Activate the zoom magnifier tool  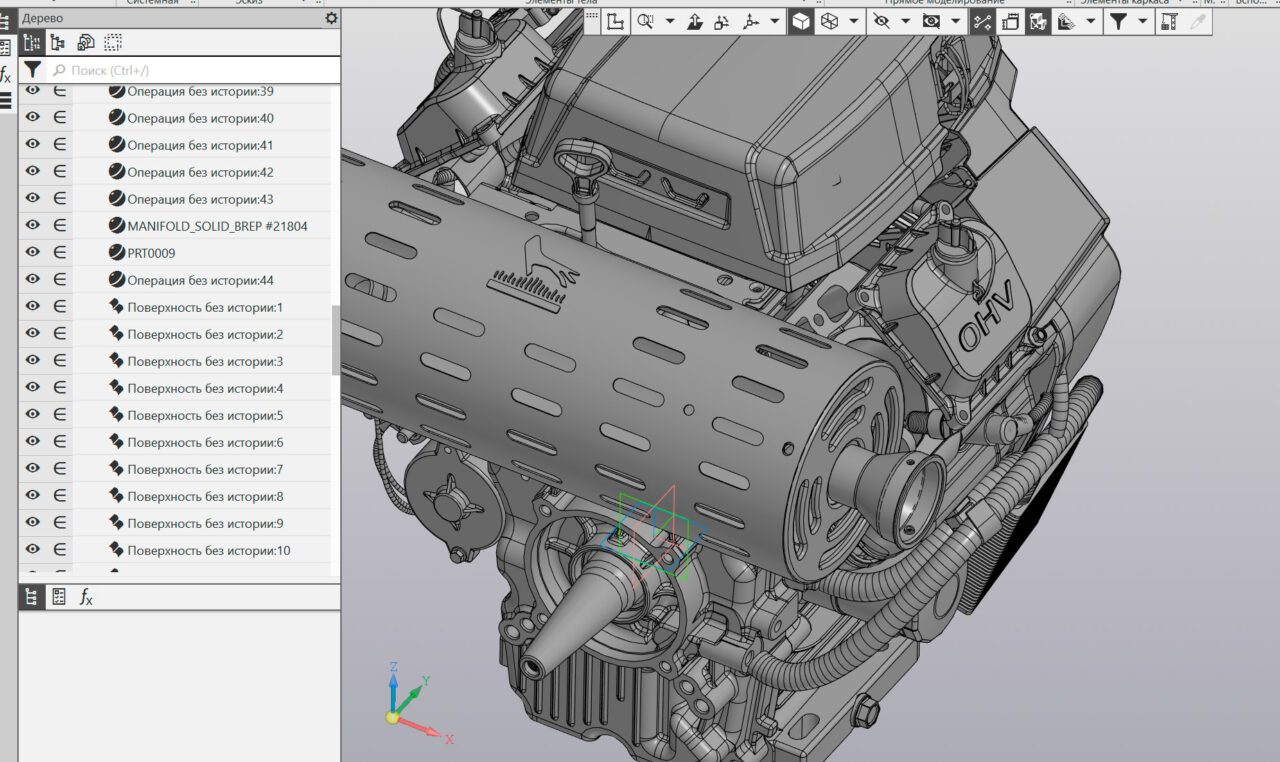(x=646, y=21)
